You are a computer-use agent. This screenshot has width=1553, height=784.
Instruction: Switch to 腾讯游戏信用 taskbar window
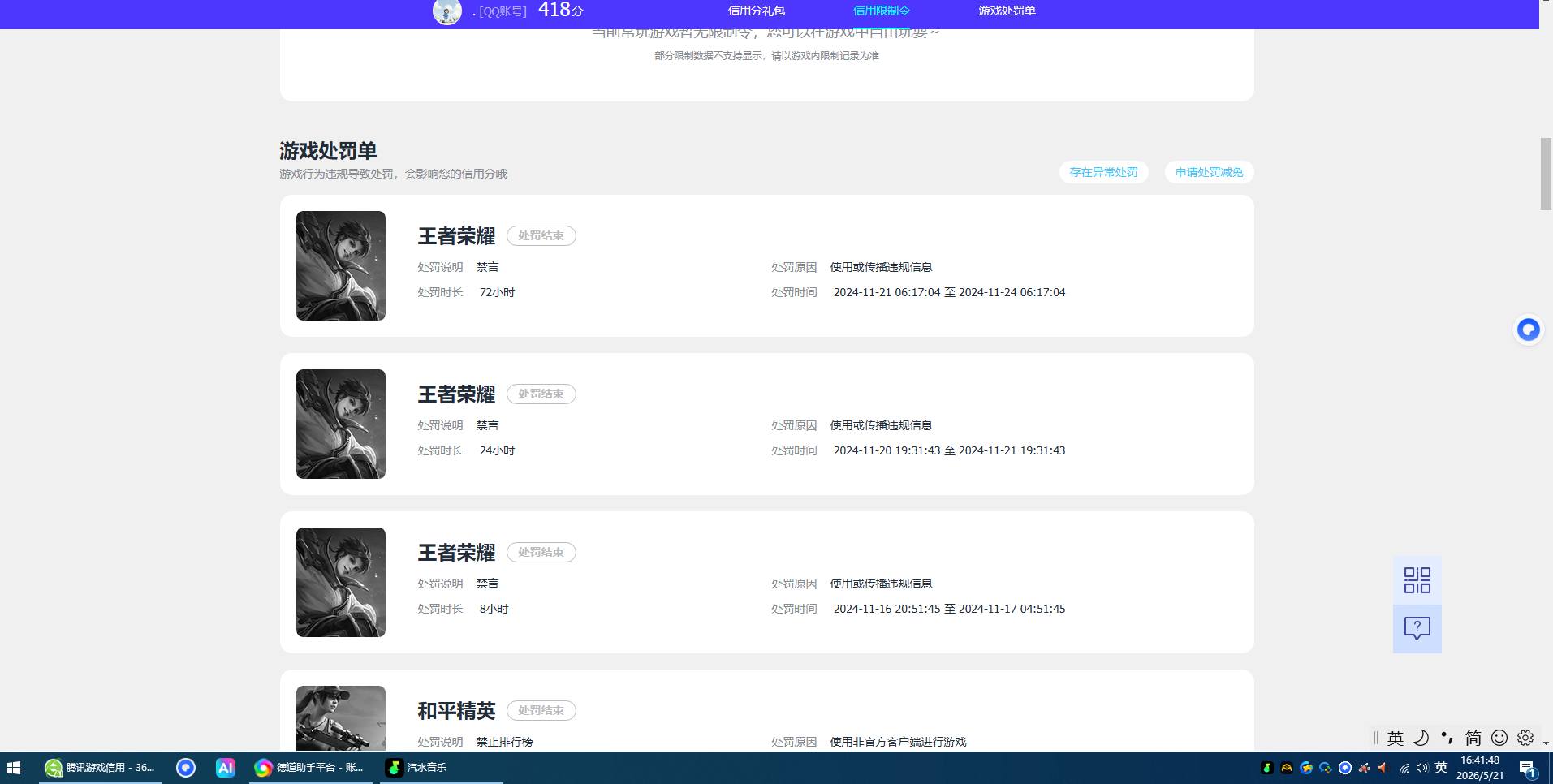click(101, 767)
